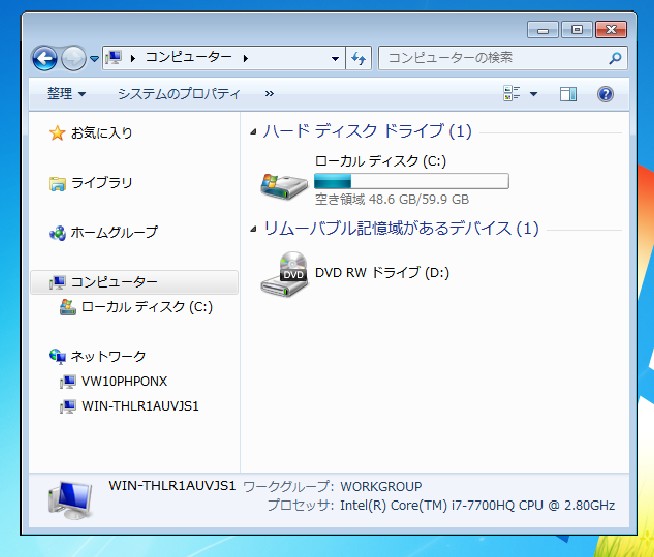The height and width of the screenshot is (557, 654).
Task: Click the C: drive icon in navigation tree
Action: (68, 307)
